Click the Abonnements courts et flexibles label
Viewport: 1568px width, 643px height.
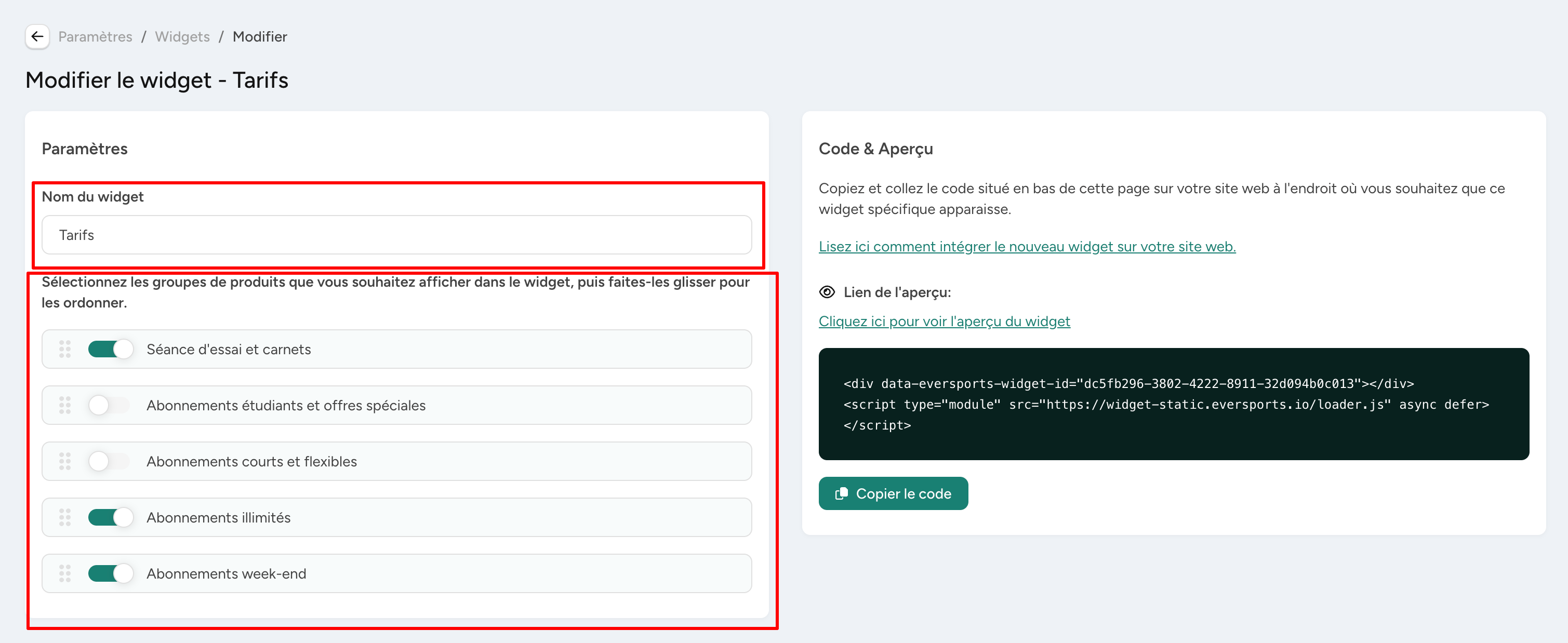coord(251,461)
